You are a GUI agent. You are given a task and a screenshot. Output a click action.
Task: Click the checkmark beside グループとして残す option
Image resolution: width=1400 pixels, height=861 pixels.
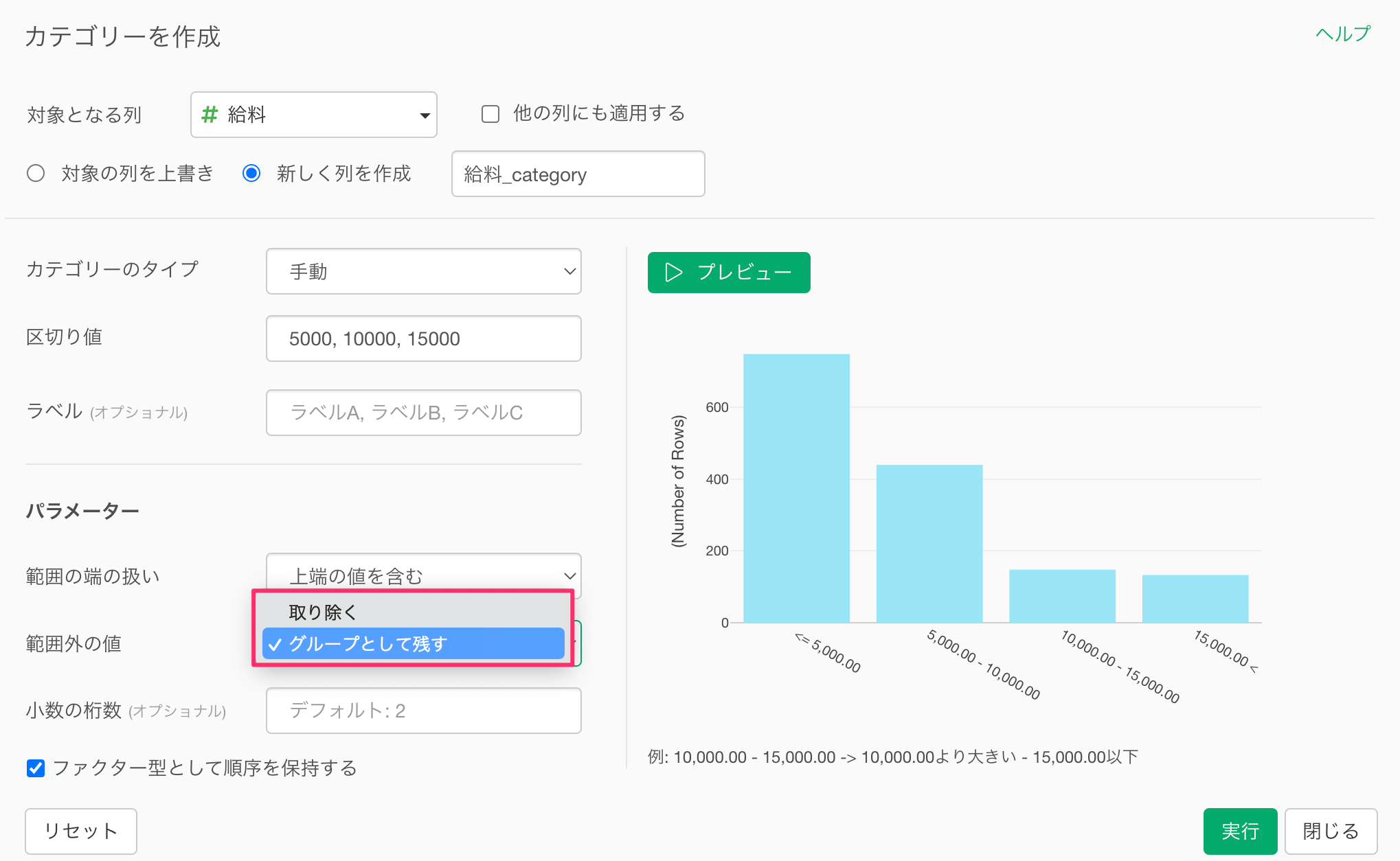(275, 645)
